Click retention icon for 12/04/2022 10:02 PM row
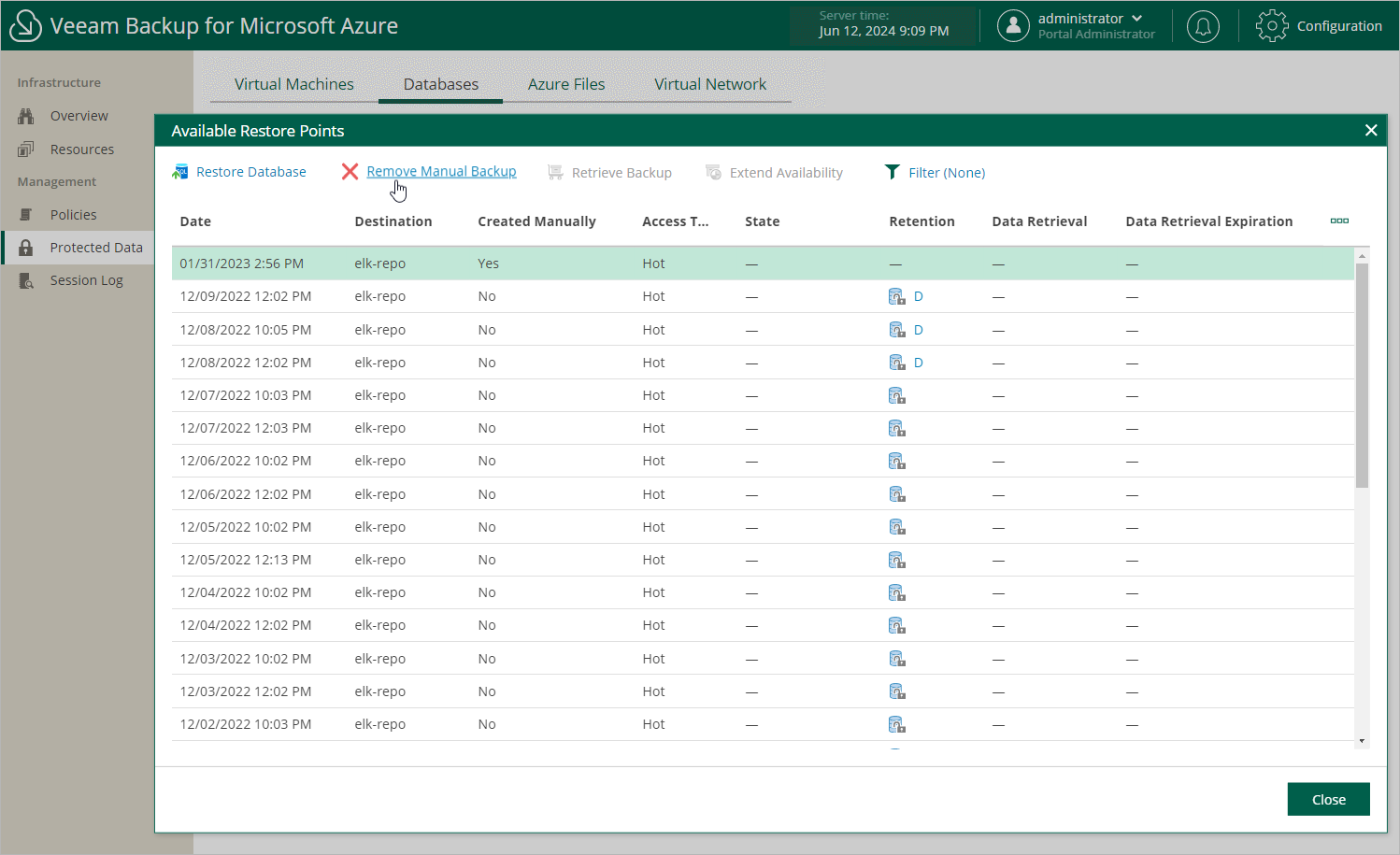Viewport: 1400px width, 855px height. 897,592
